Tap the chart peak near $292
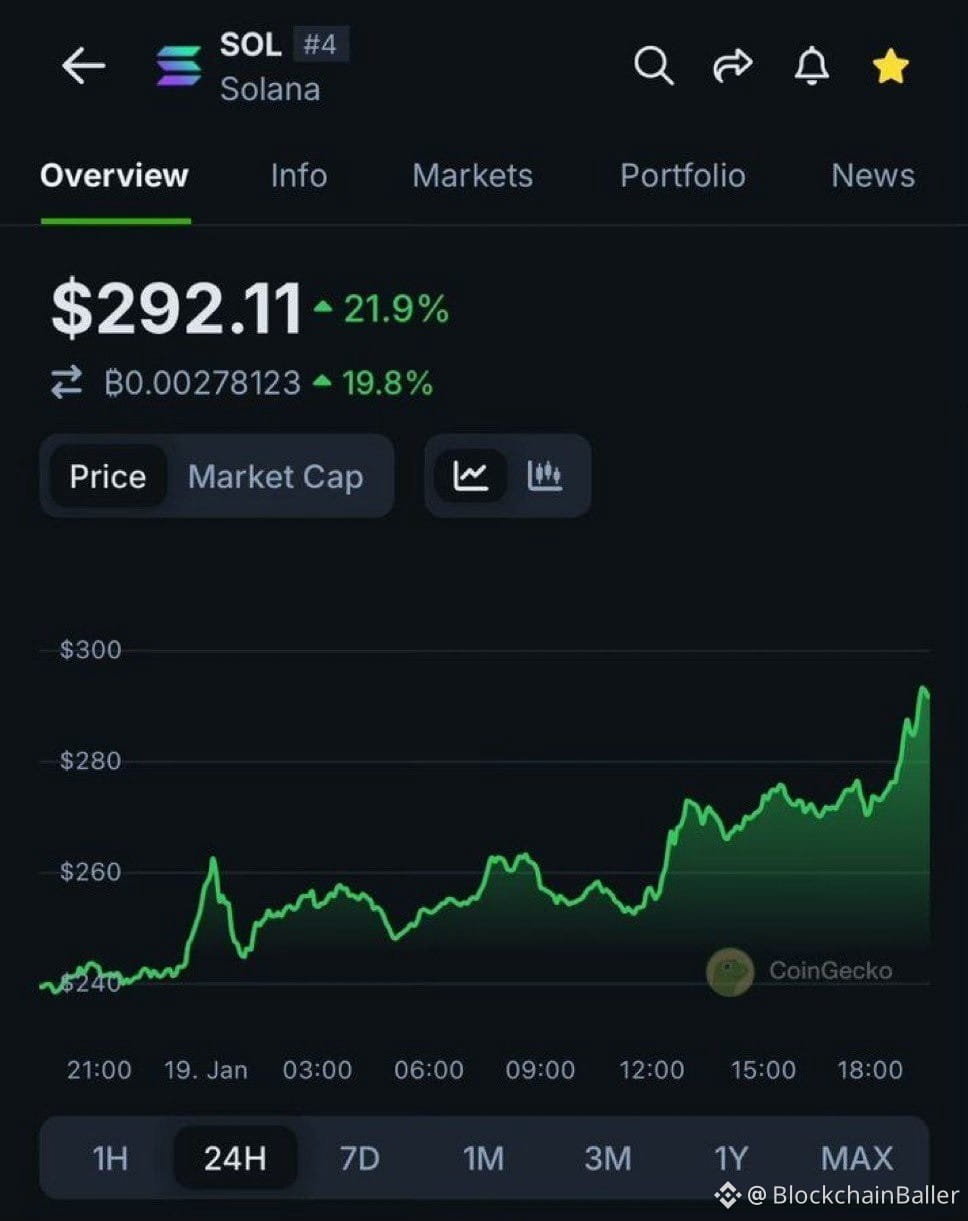This screenshot has width=968, height=1221. (x=924, y=690)
